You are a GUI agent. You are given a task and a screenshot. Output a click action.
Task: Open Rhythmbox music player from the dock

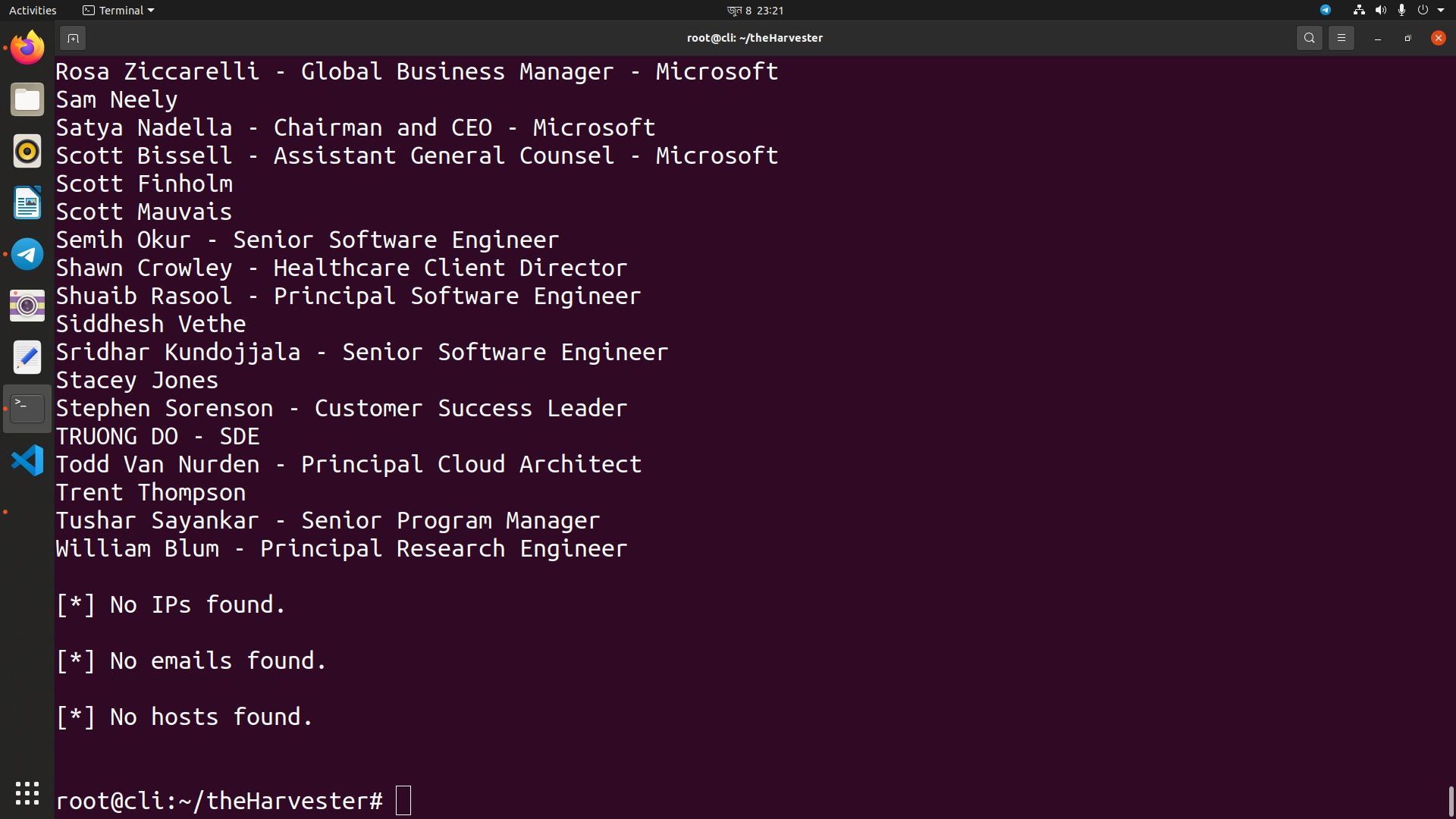[x=27, y=151]
